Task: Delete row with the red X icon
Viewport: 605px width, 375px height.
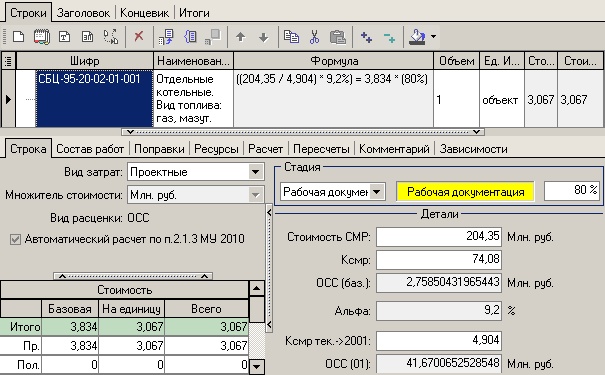Action: click(139, 37)
